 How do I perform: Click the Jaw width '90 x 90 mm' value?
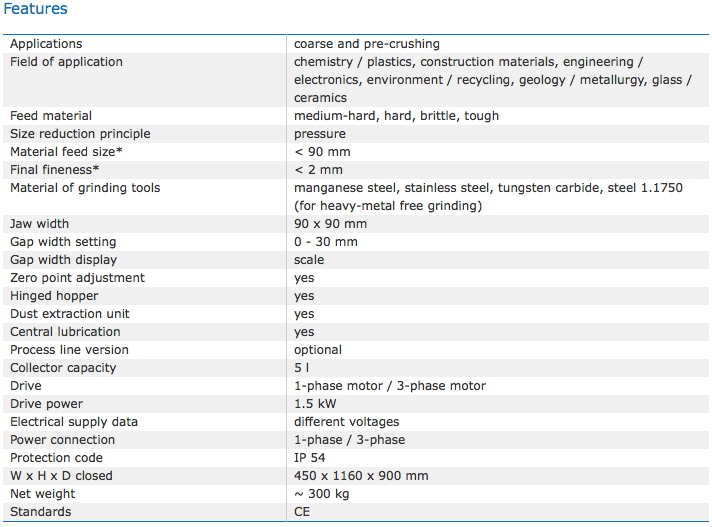(x=330, y=224)
